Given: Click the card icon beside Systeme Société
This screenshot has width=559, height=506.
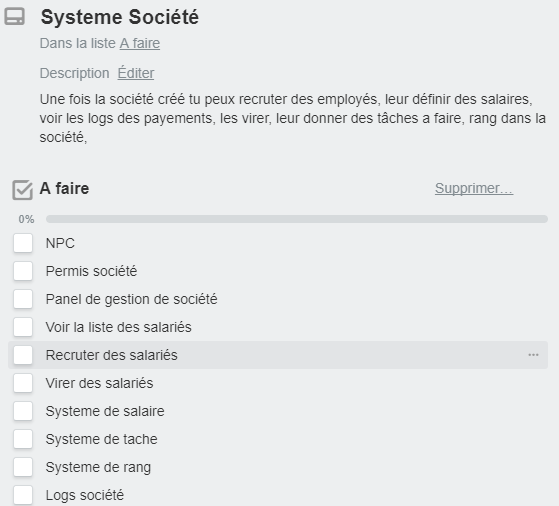Looking at the screenshot, I should (15, 17).
